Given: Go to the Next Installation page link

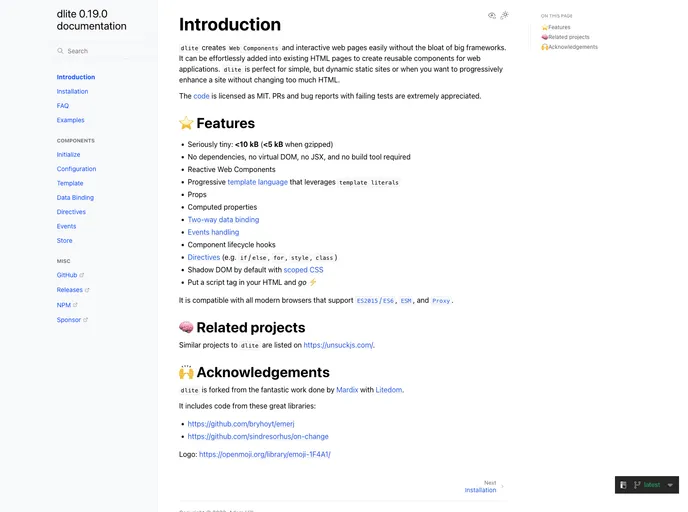Looking at the screenshot, I should click(480, 487).
